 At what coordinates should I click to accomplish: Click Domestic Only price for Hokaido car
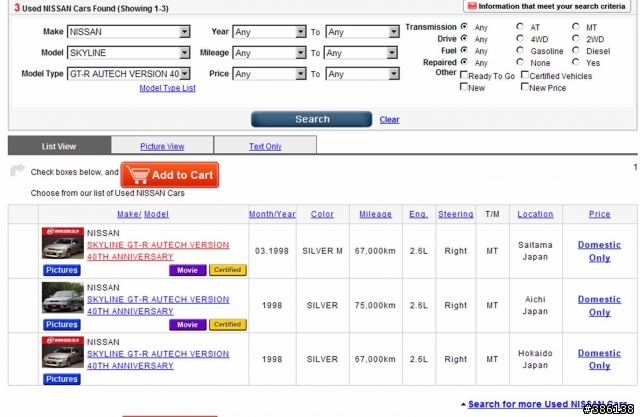pyautogui.click(x=600, y=359)
